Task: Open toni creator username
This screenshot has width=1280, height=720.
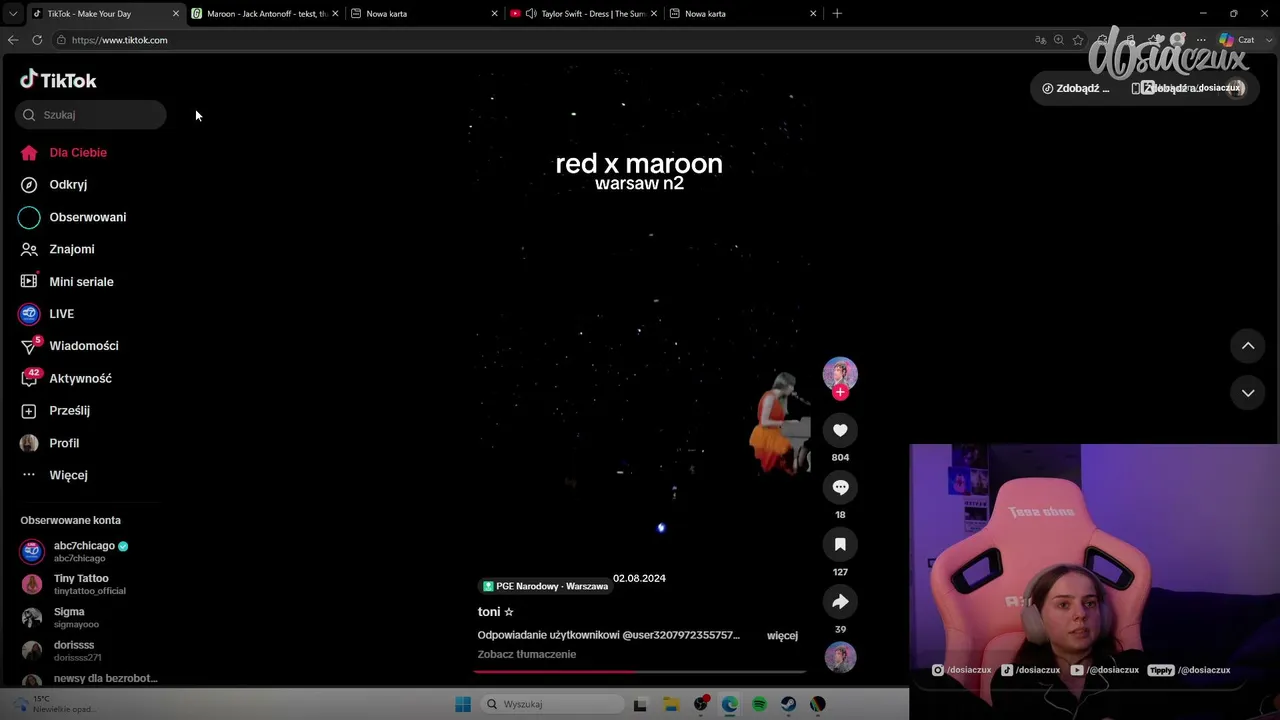Action: 495,611
